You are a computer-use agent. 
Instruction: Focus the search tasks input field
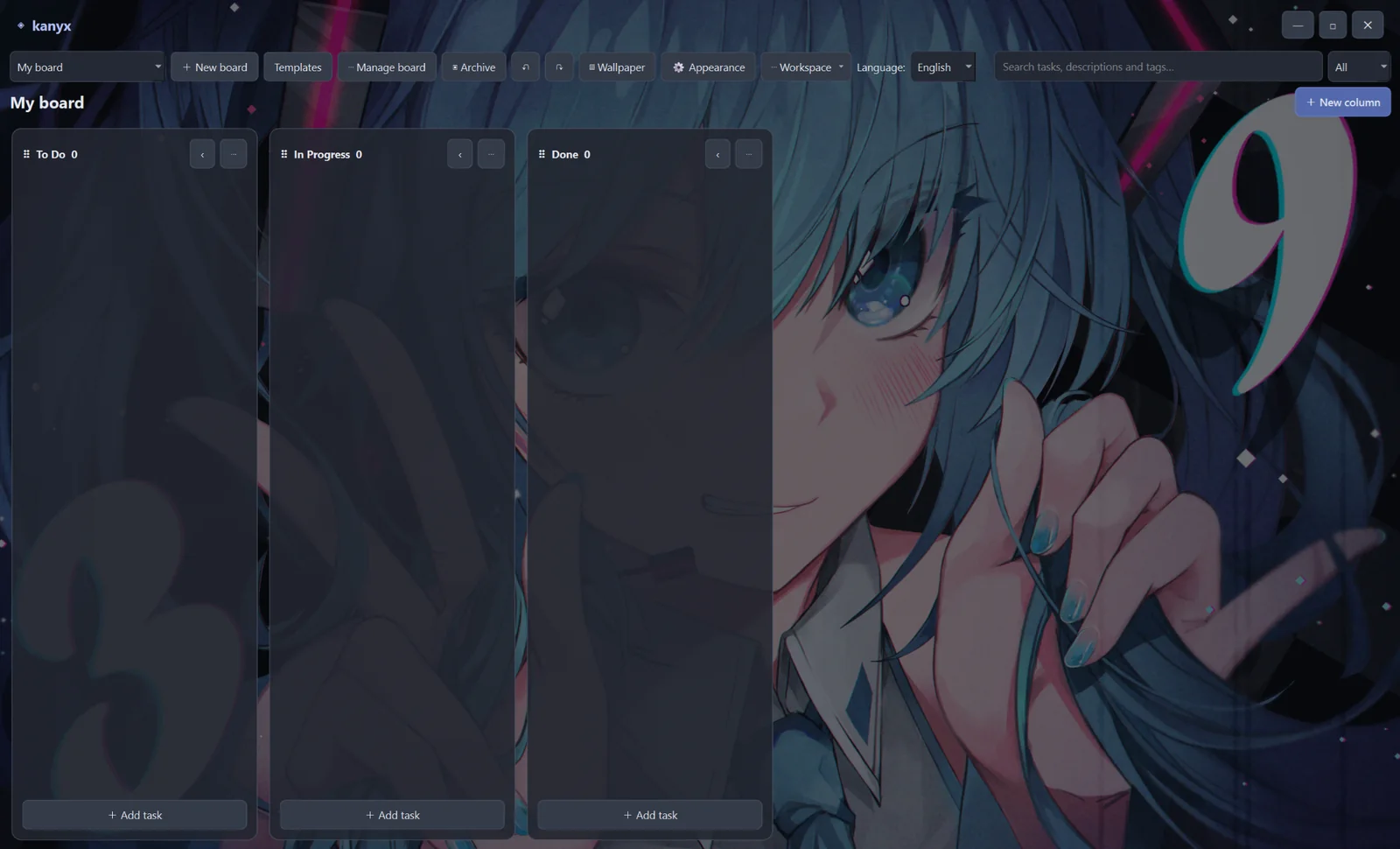[1158, 67]
